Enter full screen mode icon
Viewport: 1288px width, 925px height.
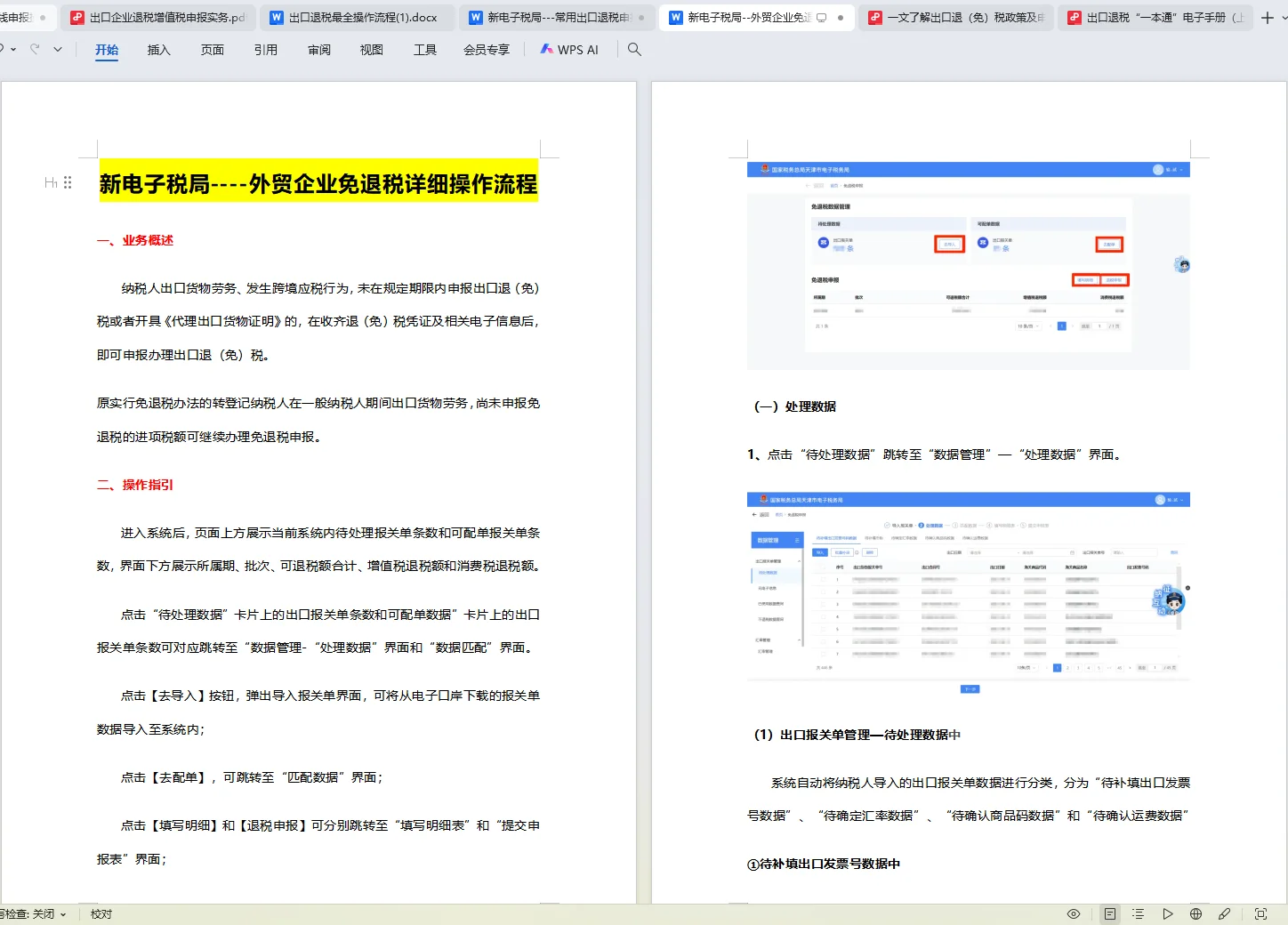pos(1260,913)
